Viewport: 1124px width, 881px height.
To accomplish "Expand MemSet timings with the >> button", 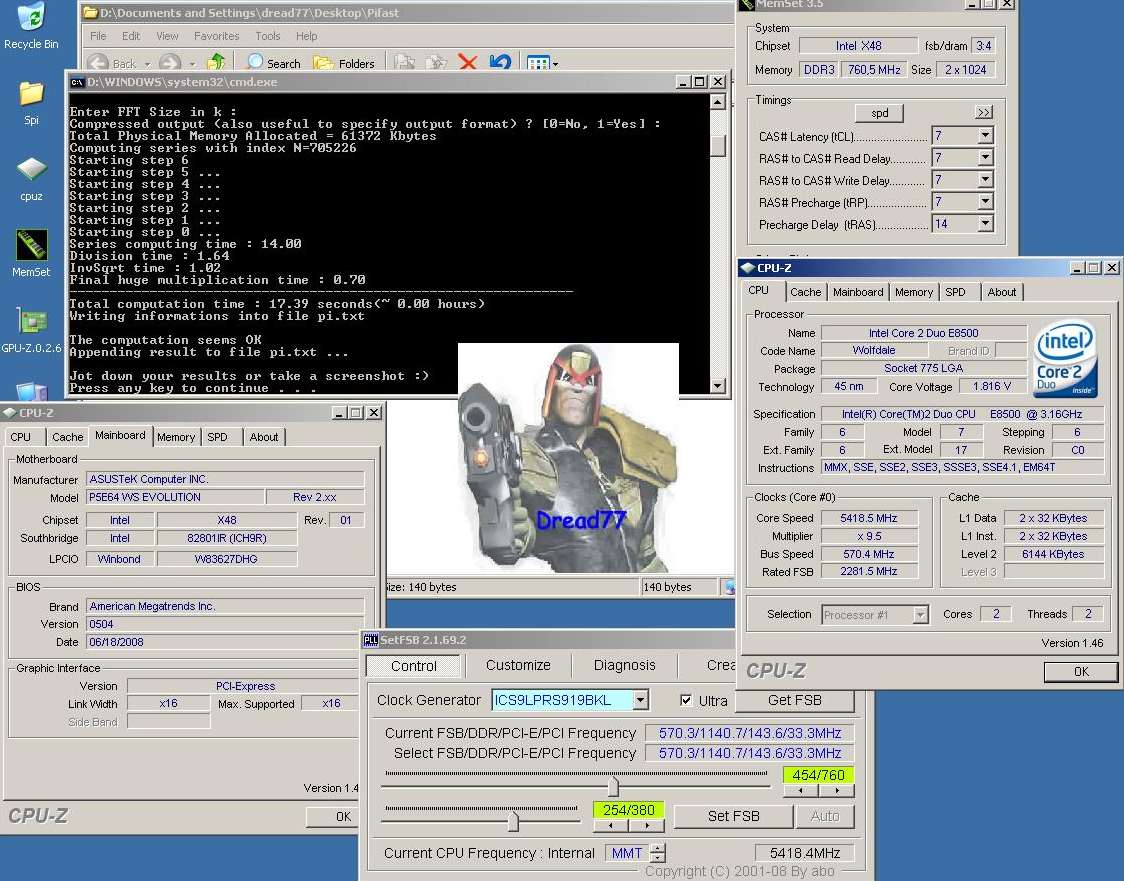I will tap(984, 113).
